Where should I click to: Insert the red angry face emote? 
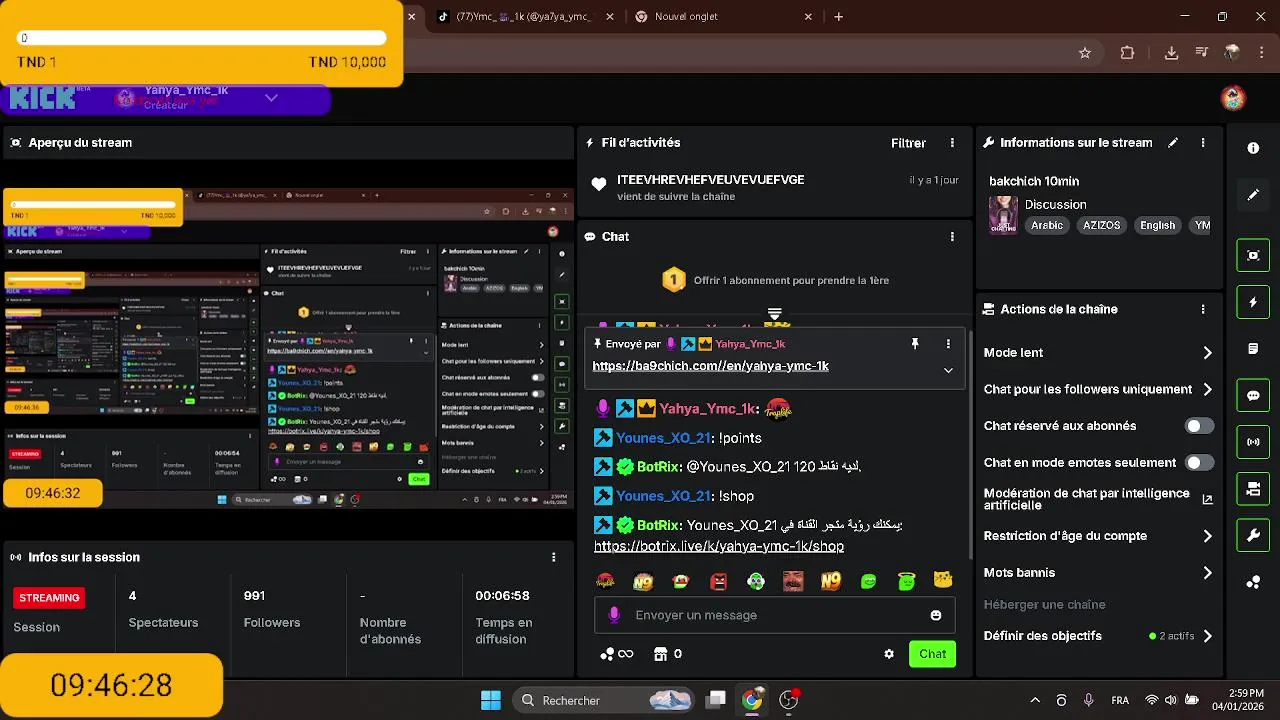click(x=719, y=581)
